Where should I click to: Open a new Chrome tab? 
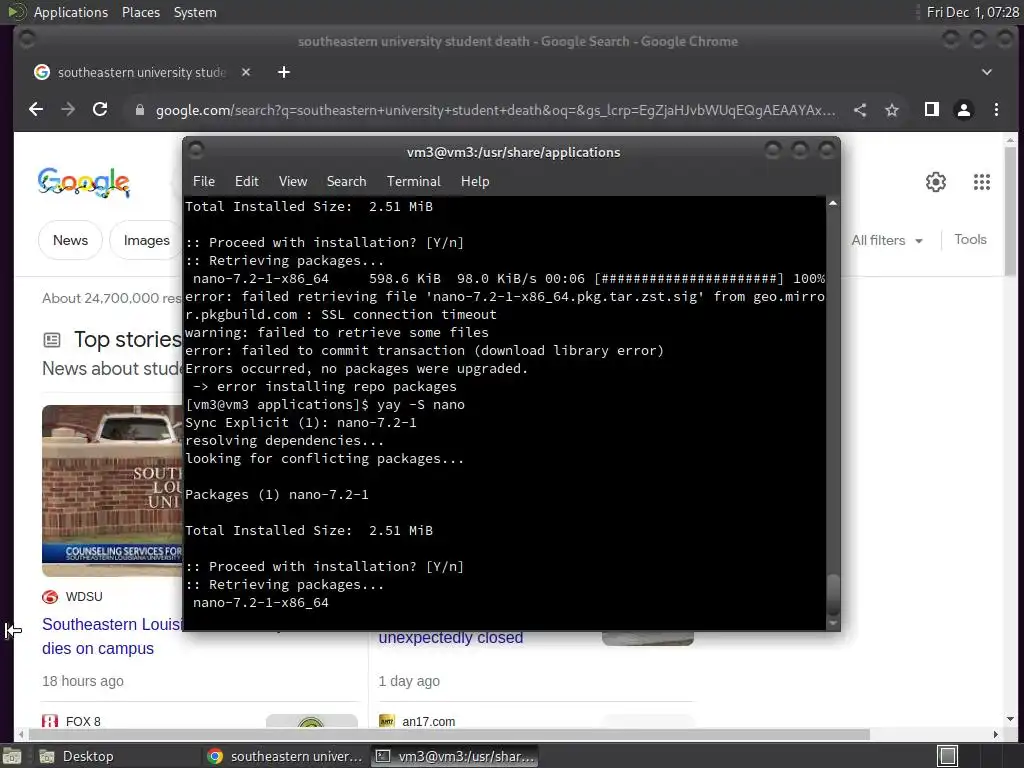pos(283,72)
